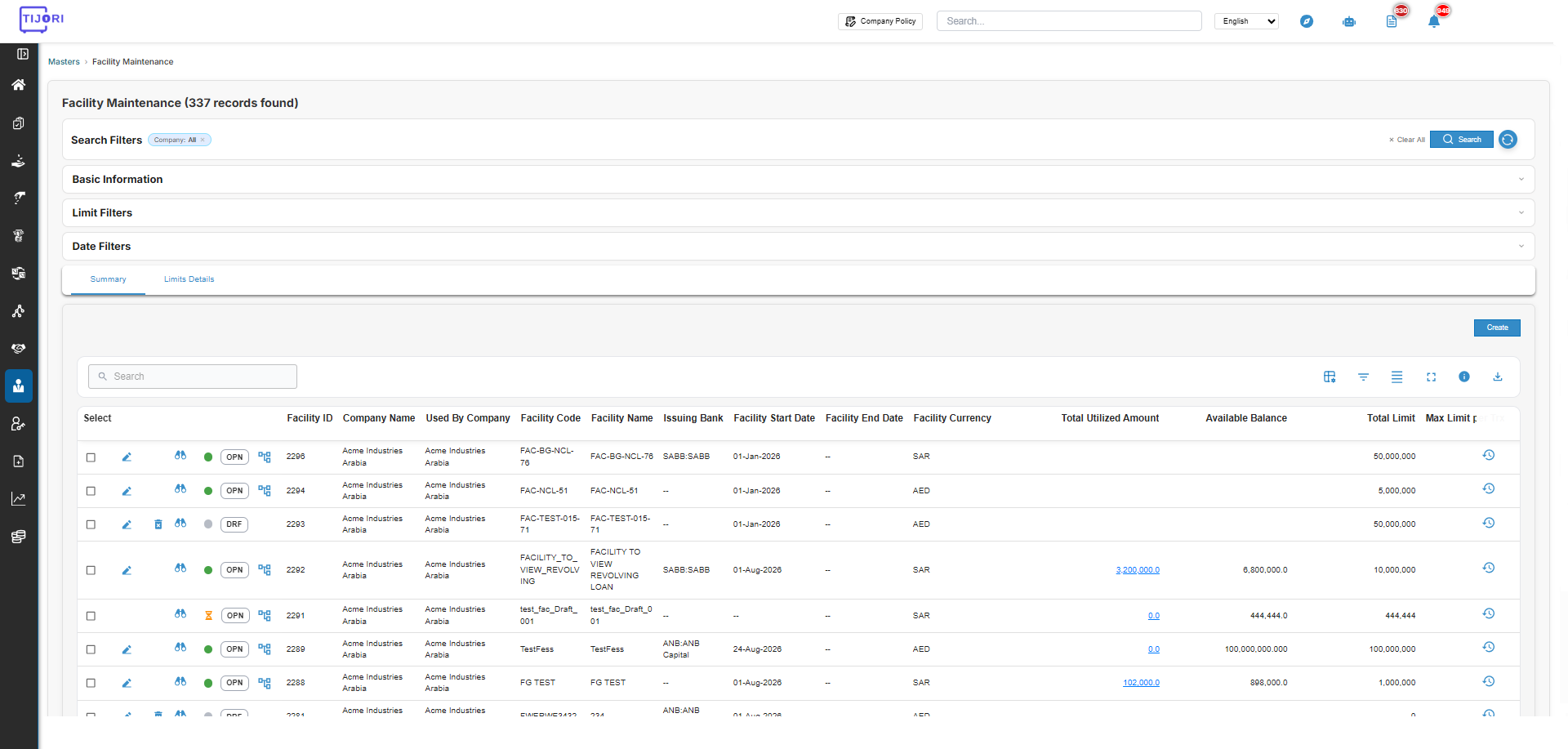View history for facility 2296

point(1489,455)
